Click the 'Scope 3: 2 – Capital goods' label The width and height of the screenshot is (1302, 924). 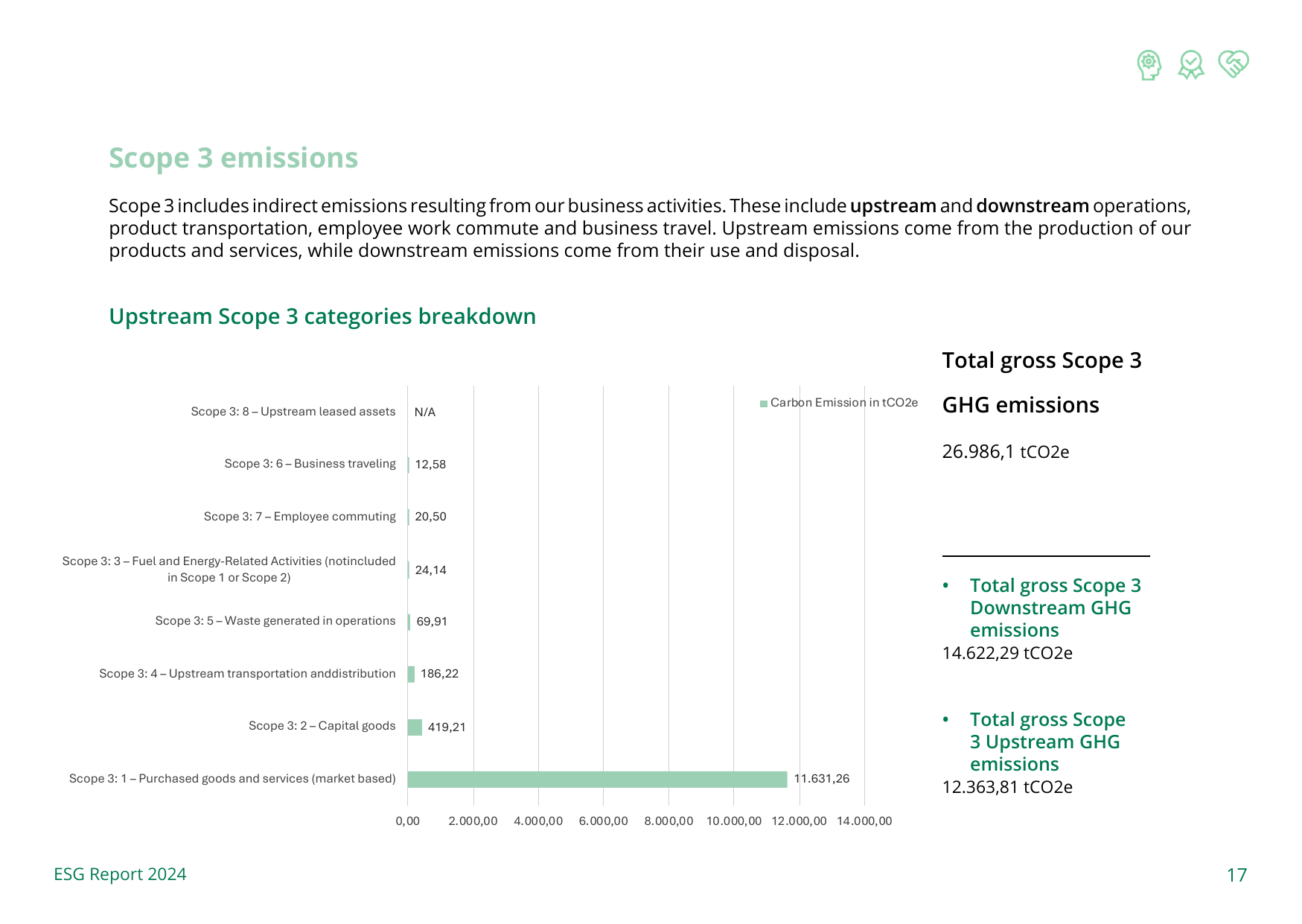(322, 726)
